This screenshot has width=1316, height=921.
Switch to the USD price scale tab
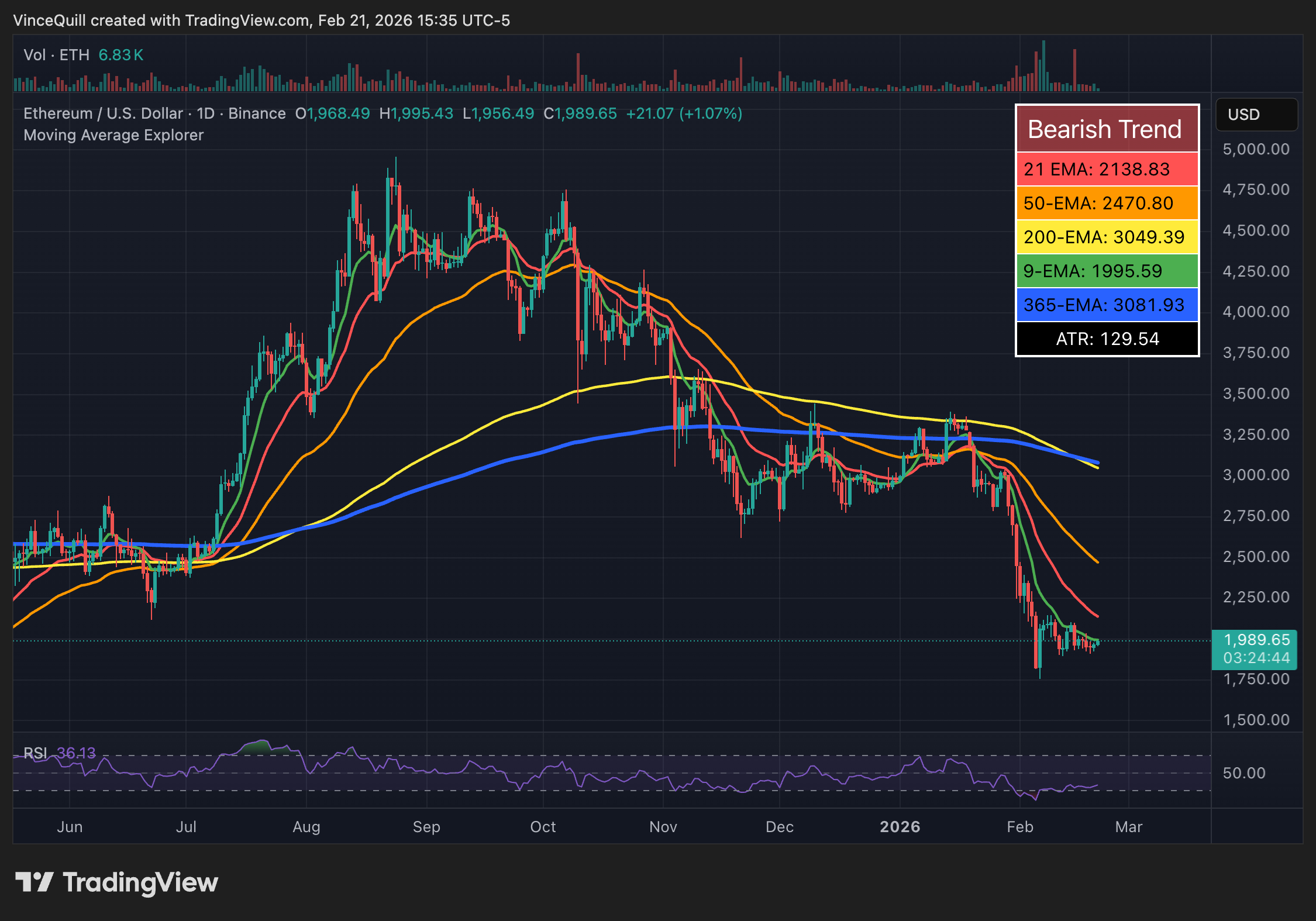(x=1256, y=115)
